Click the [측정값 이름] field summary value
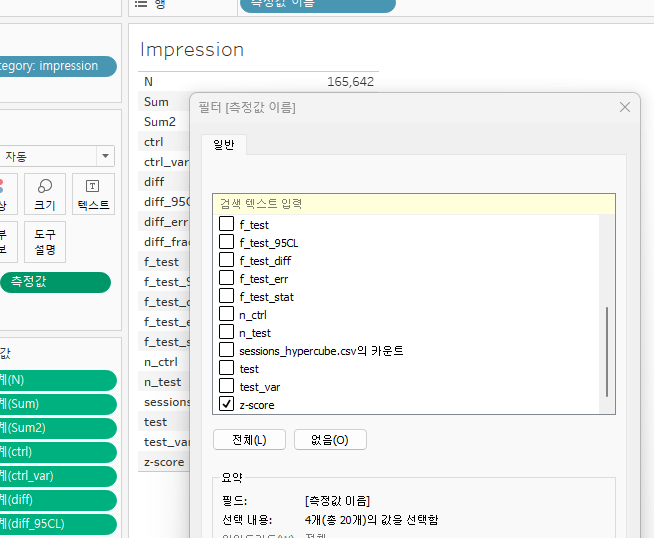The height and width of the screenshot is (538, 654). tap(337, 500)
